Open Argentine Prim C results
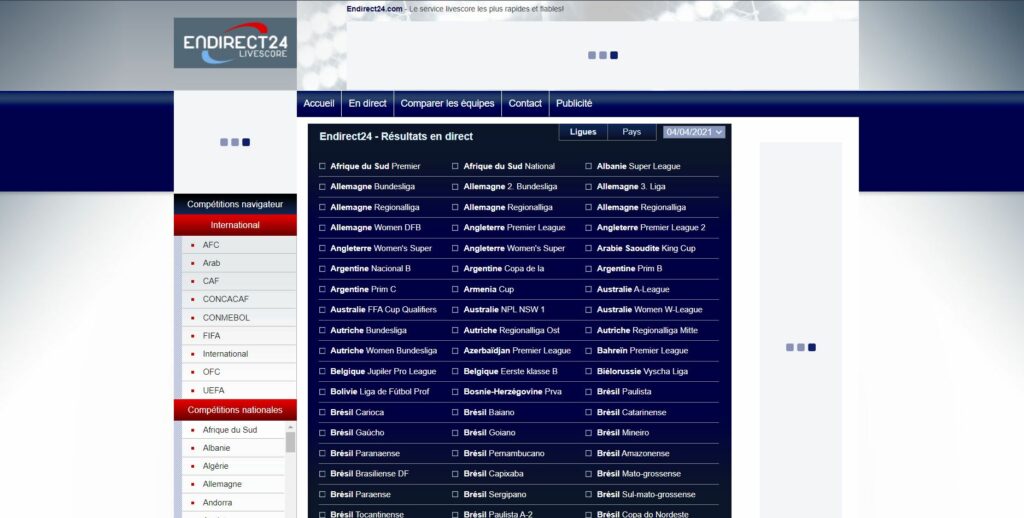The height and width of the screenshot is (518, 1024). tap(363, 289)
